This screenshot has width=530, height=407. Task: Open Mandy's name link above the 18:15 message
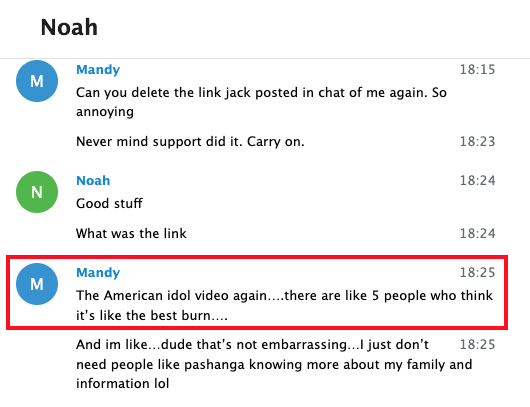(x=98, y=70)
